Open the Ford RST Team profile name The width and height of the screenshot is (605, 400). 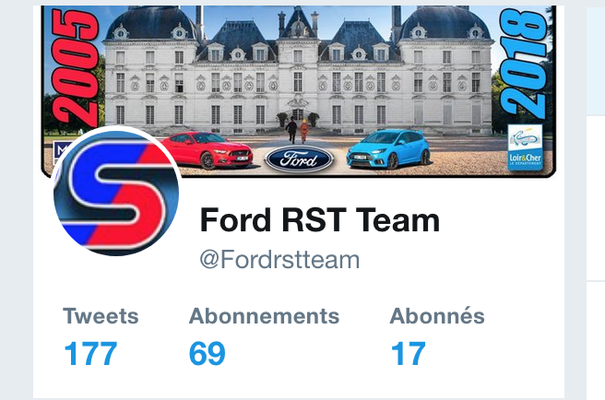click(x=320, y=220)
